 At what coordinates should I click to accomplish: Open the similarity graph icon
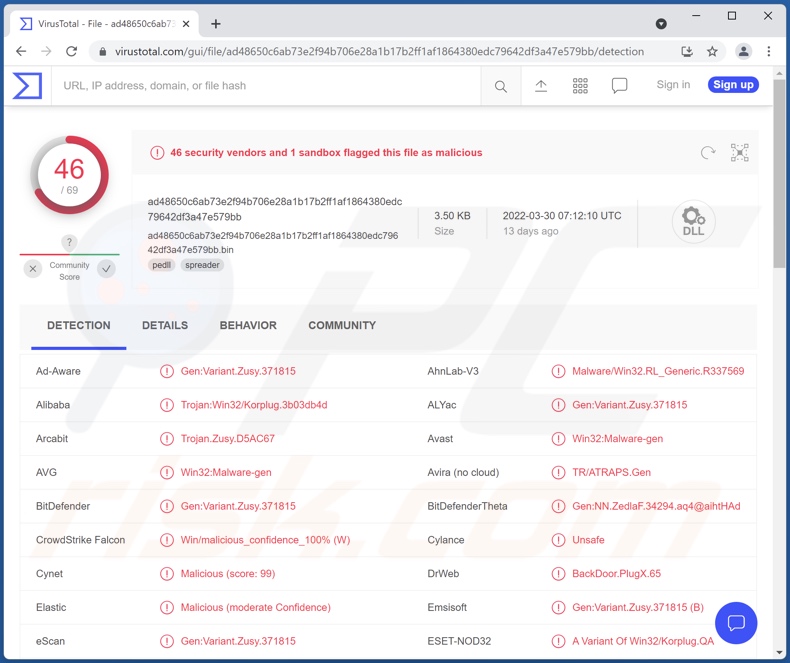[739, 153]
